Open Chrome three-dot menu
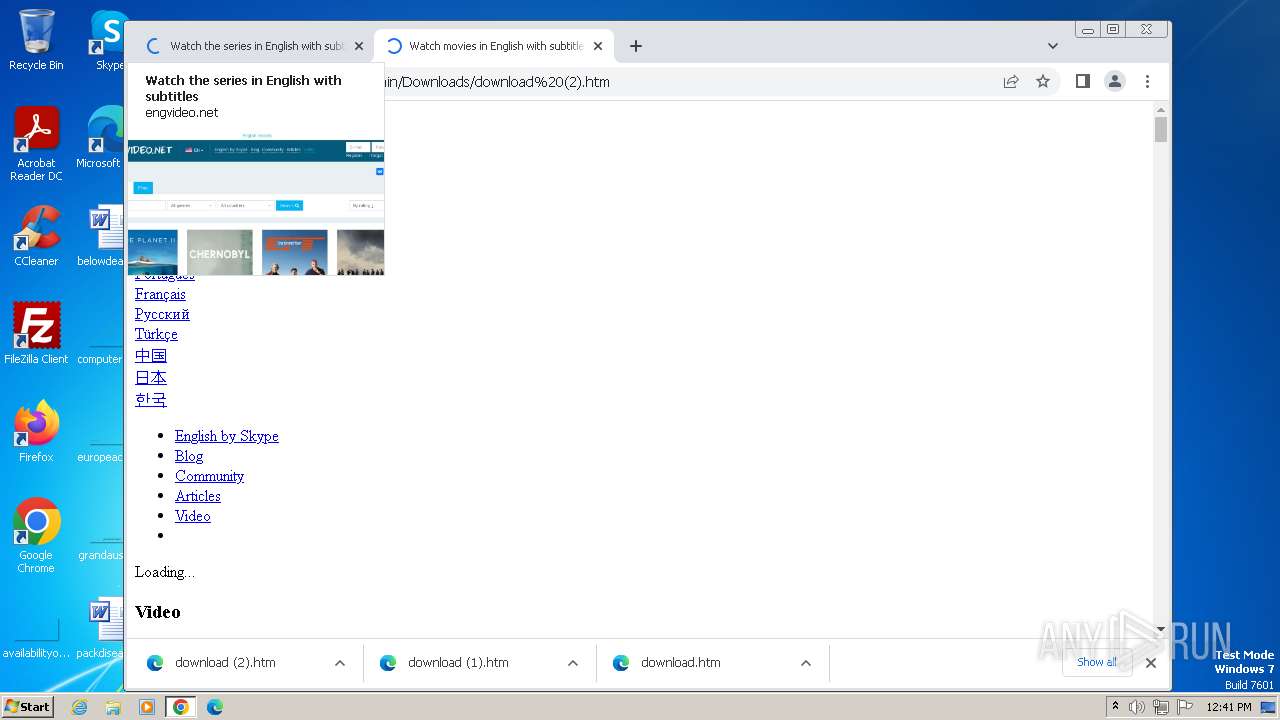The width and height of the screenshot is (1280, 720). [1147, 82]
